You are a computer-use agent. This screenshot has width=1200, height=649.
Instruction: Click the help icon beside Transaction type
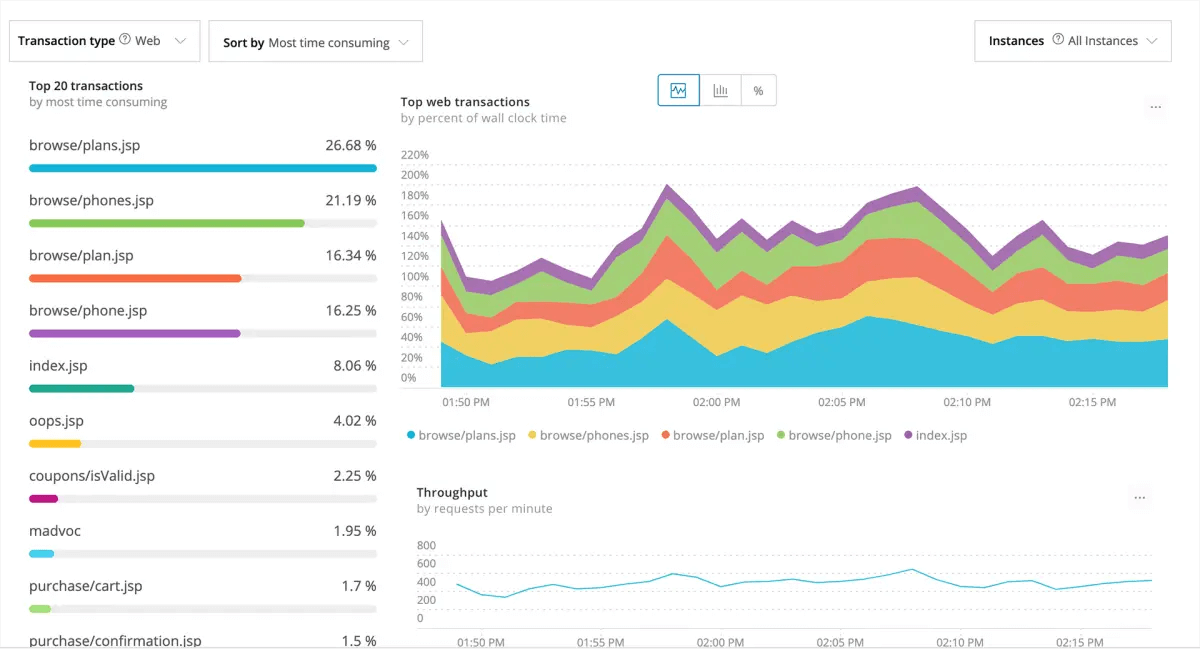[x=127, y=41]
